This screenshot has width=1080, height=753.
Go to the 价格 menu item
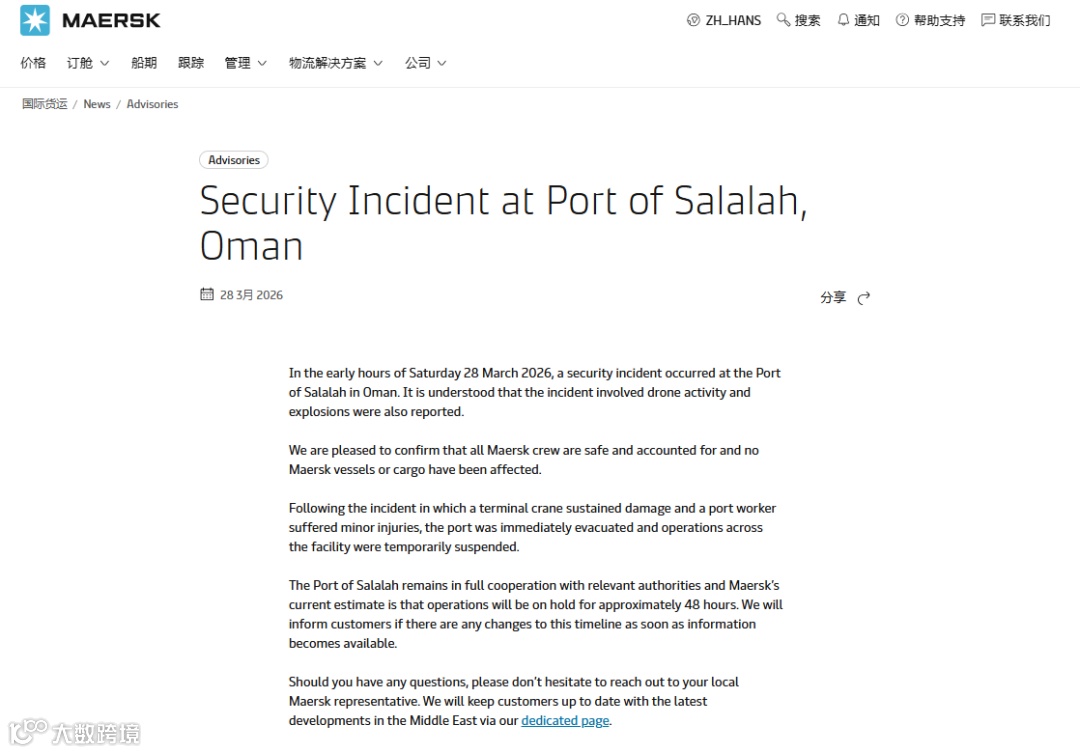(33, 63)
